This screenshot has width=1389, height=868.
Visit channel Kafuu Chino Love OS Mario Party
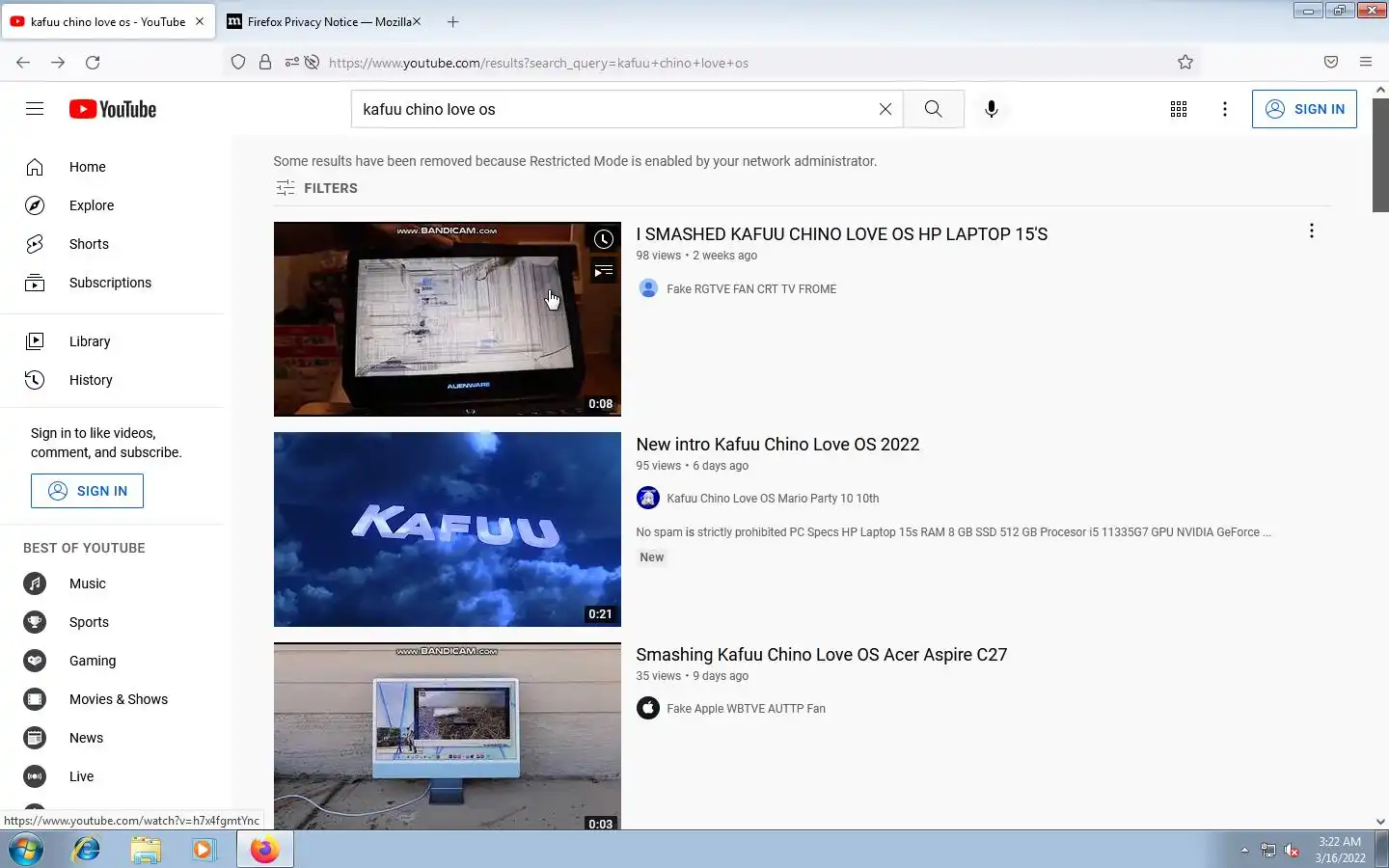[x=773, y=499]
